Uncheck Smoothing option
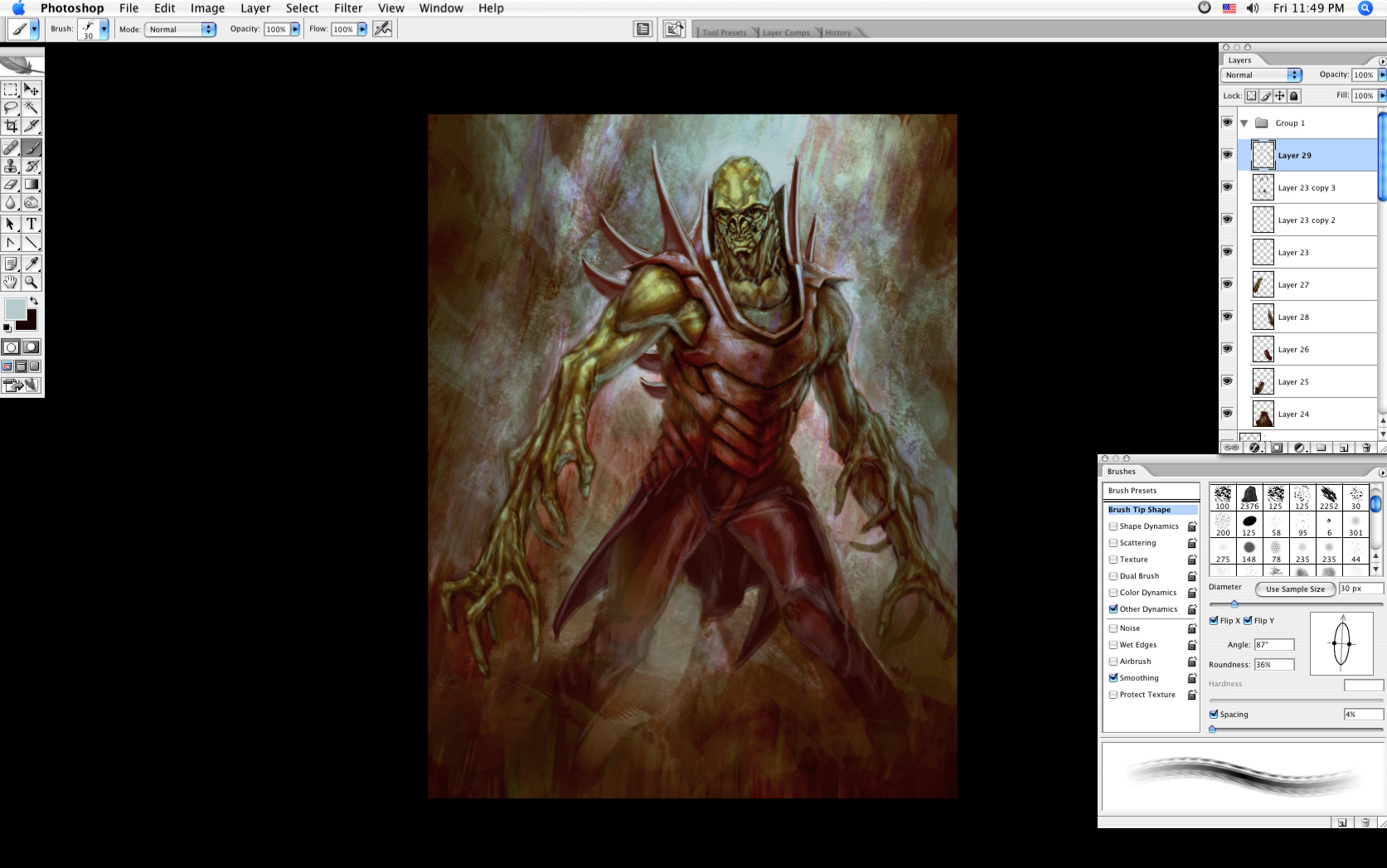The width and height of the screenshot is (1387, 868). (1113, 678)
